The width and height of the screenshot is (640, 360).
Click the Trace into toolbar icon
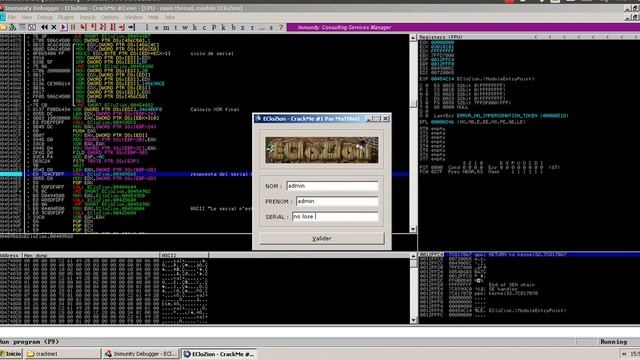pos(103,27)
